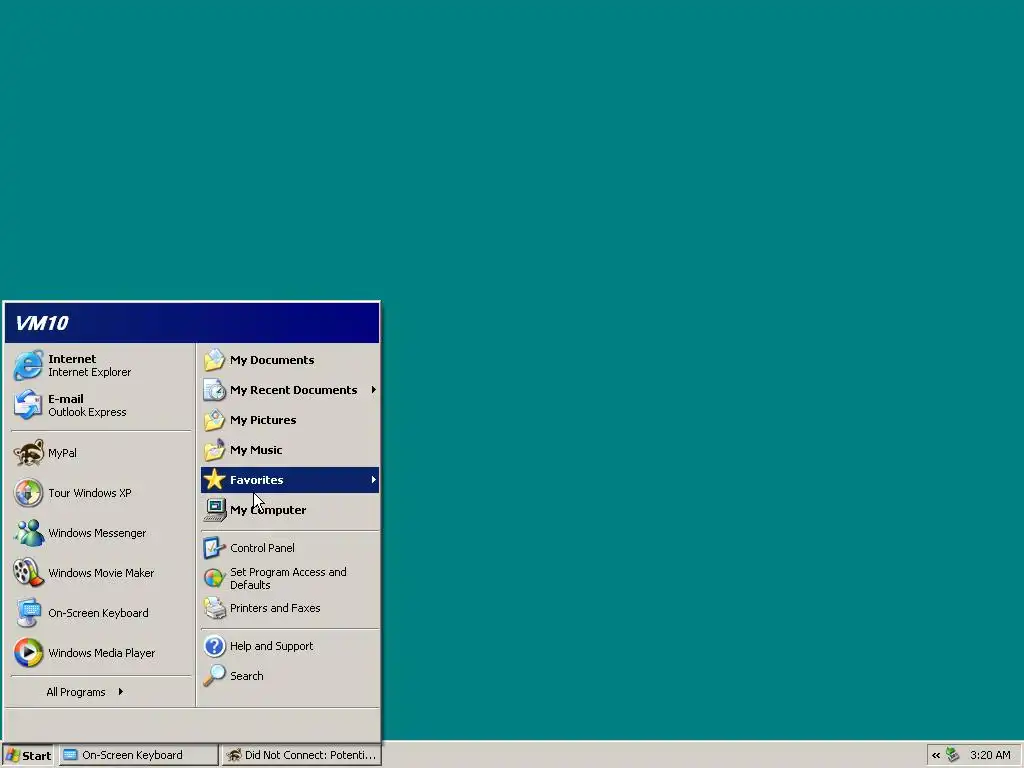
Task: Click the Tour Windows XP label
Action: 89,493
